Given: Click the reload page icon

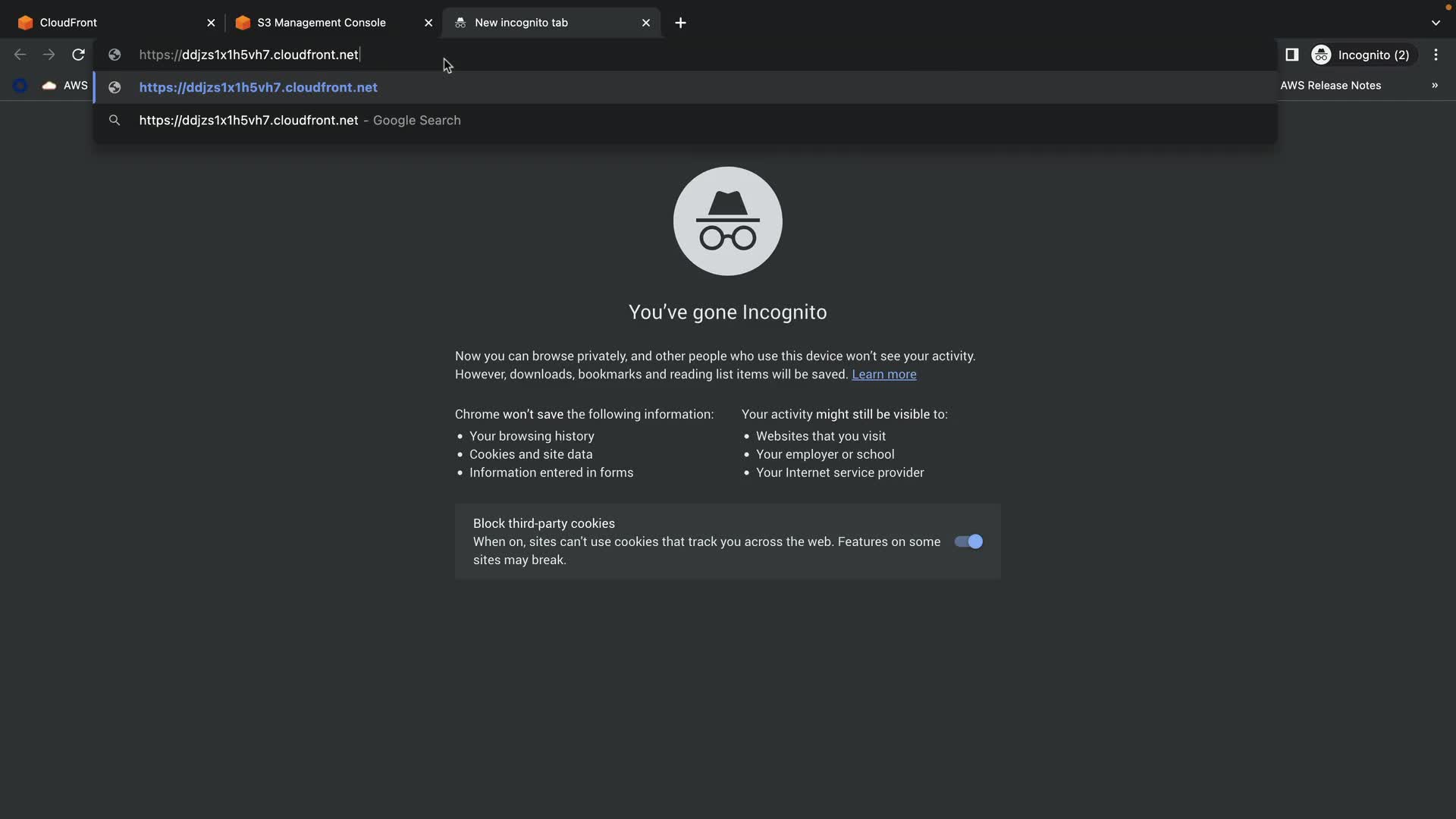Looking at the screenshot, I should (78, 55).
